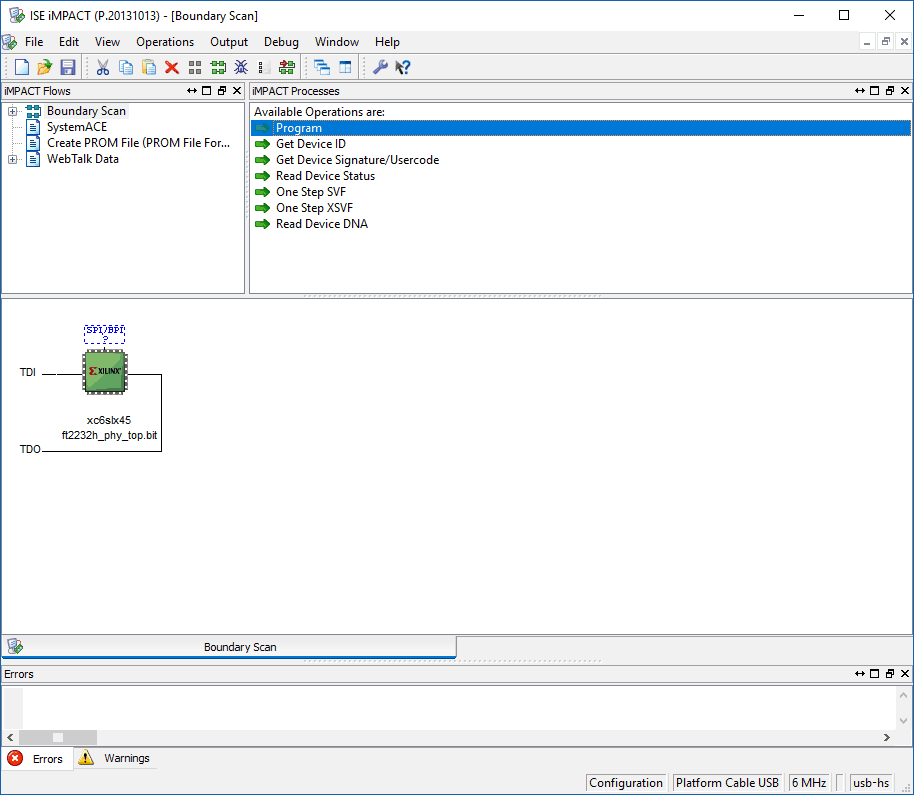Click the Cut scissors toolbar icon
This screenshot has width=914, height=795.
point(102,67)
